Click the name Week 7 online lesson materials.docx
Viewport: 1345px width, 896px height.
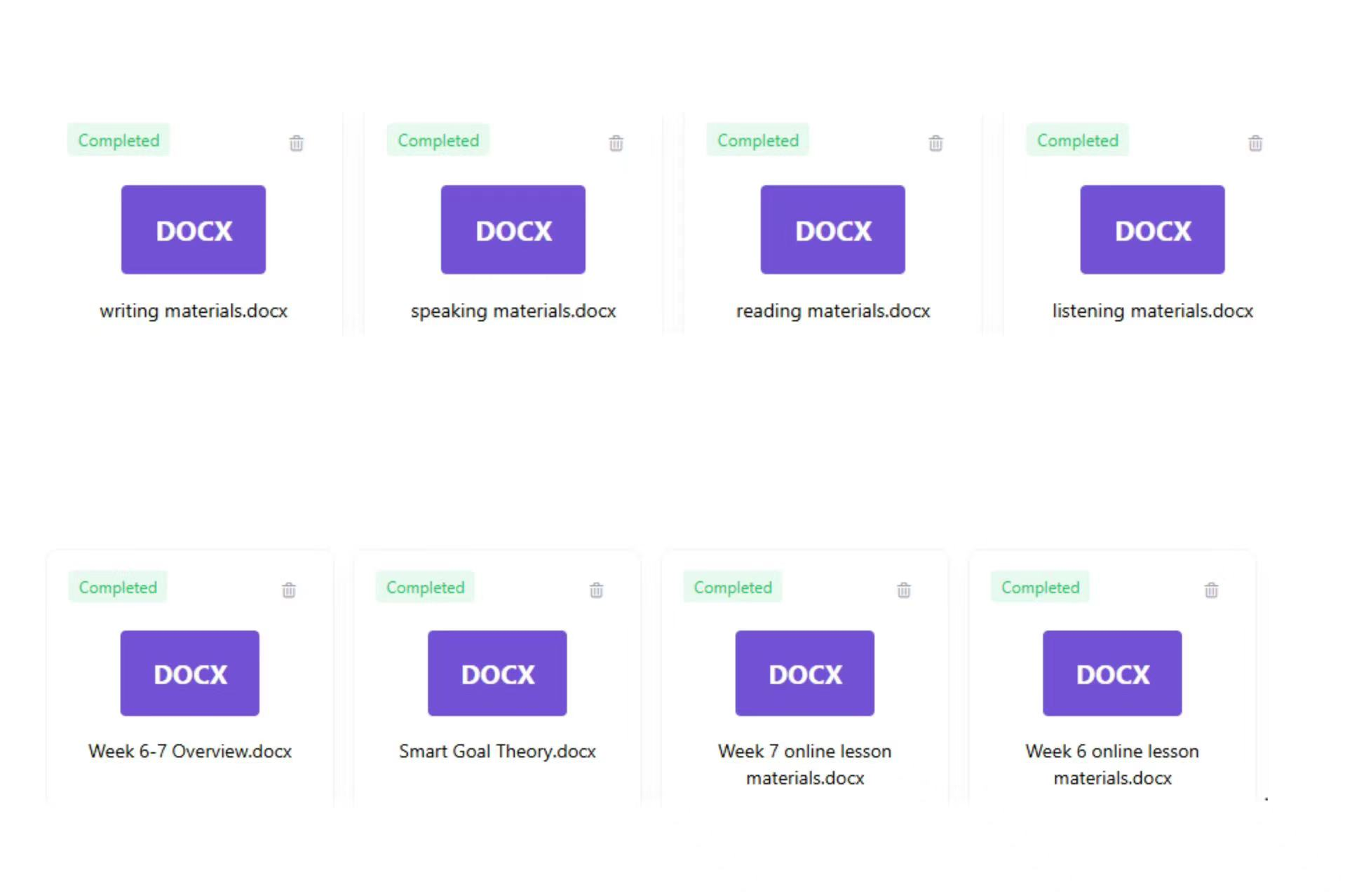pyautogui.click(x=805, y=764)
